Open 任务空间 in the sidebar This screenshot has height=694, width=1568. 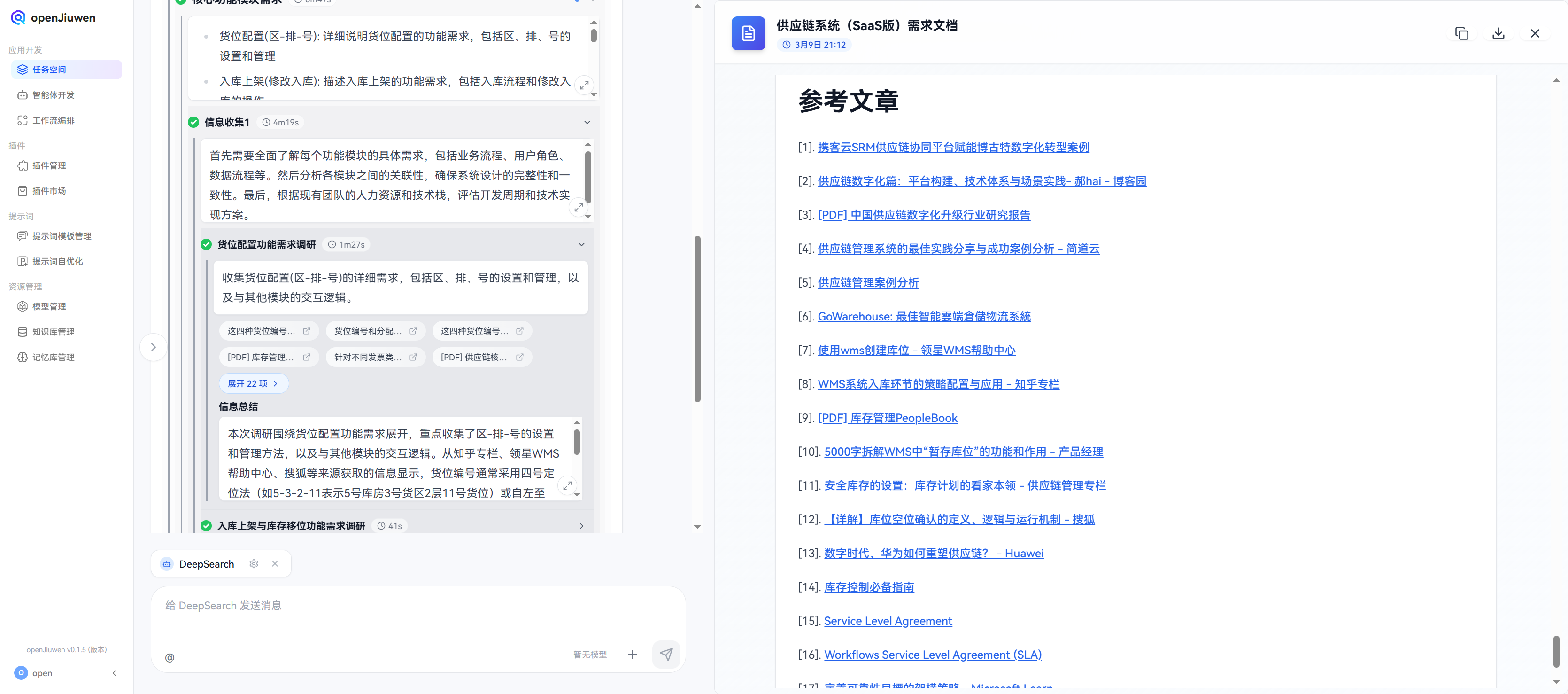[x=66, y=70]
